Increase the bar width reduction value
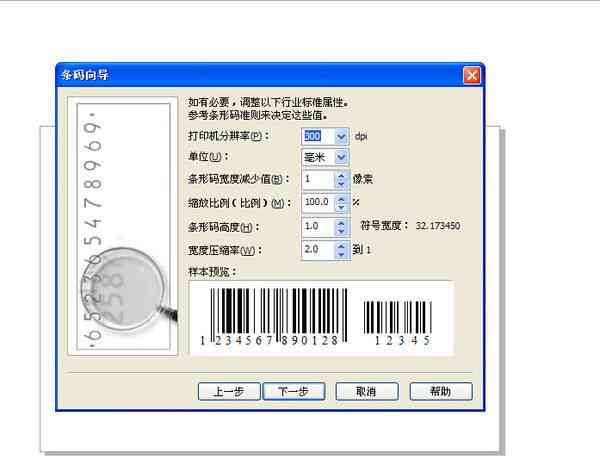 click(x=341, y=175)
